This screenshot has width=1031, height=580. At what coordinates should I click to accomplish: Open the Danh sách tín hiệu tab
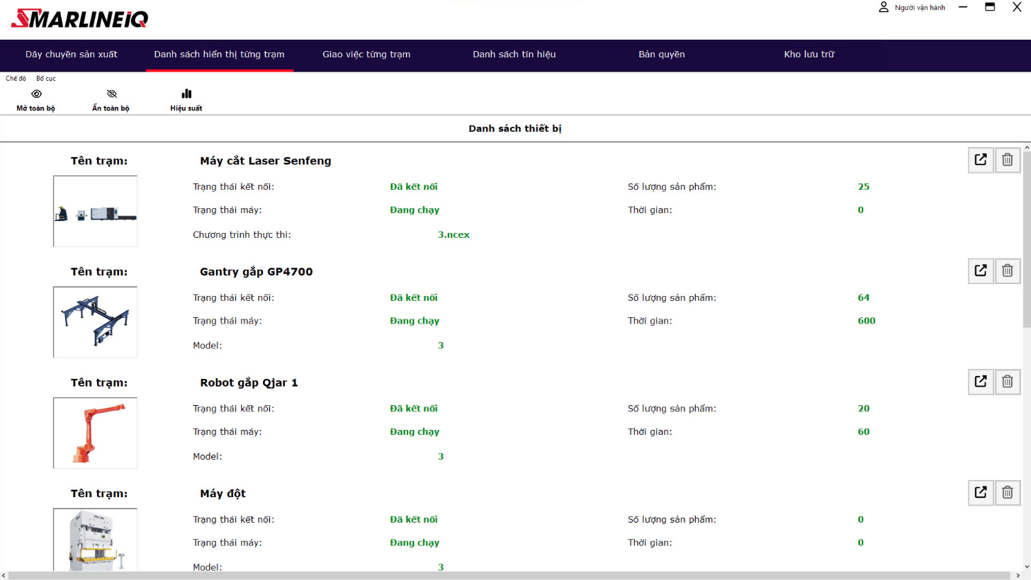[514, 55]
